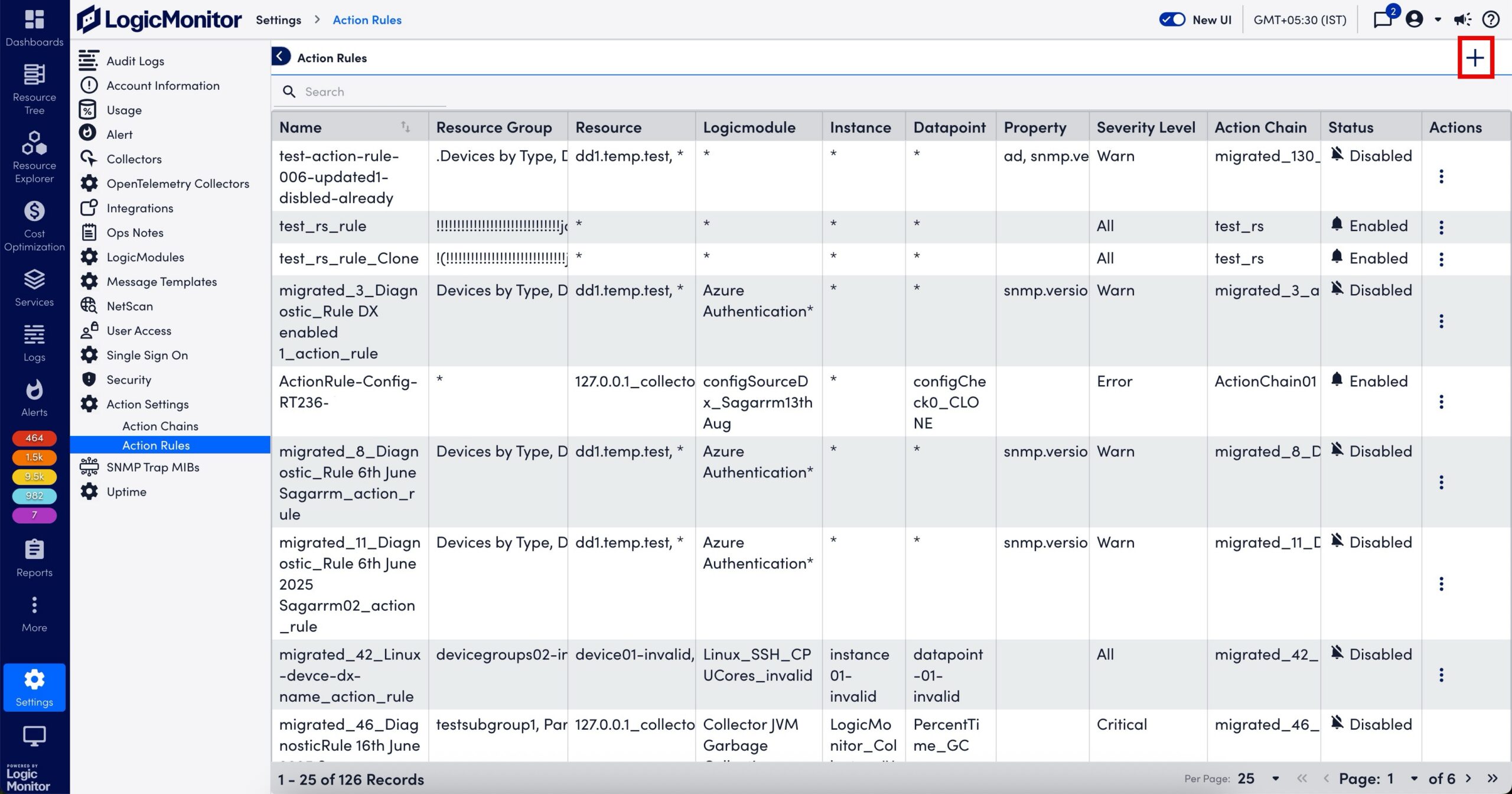
Task: Click the help question mark icon
Action: [1491, 20]
